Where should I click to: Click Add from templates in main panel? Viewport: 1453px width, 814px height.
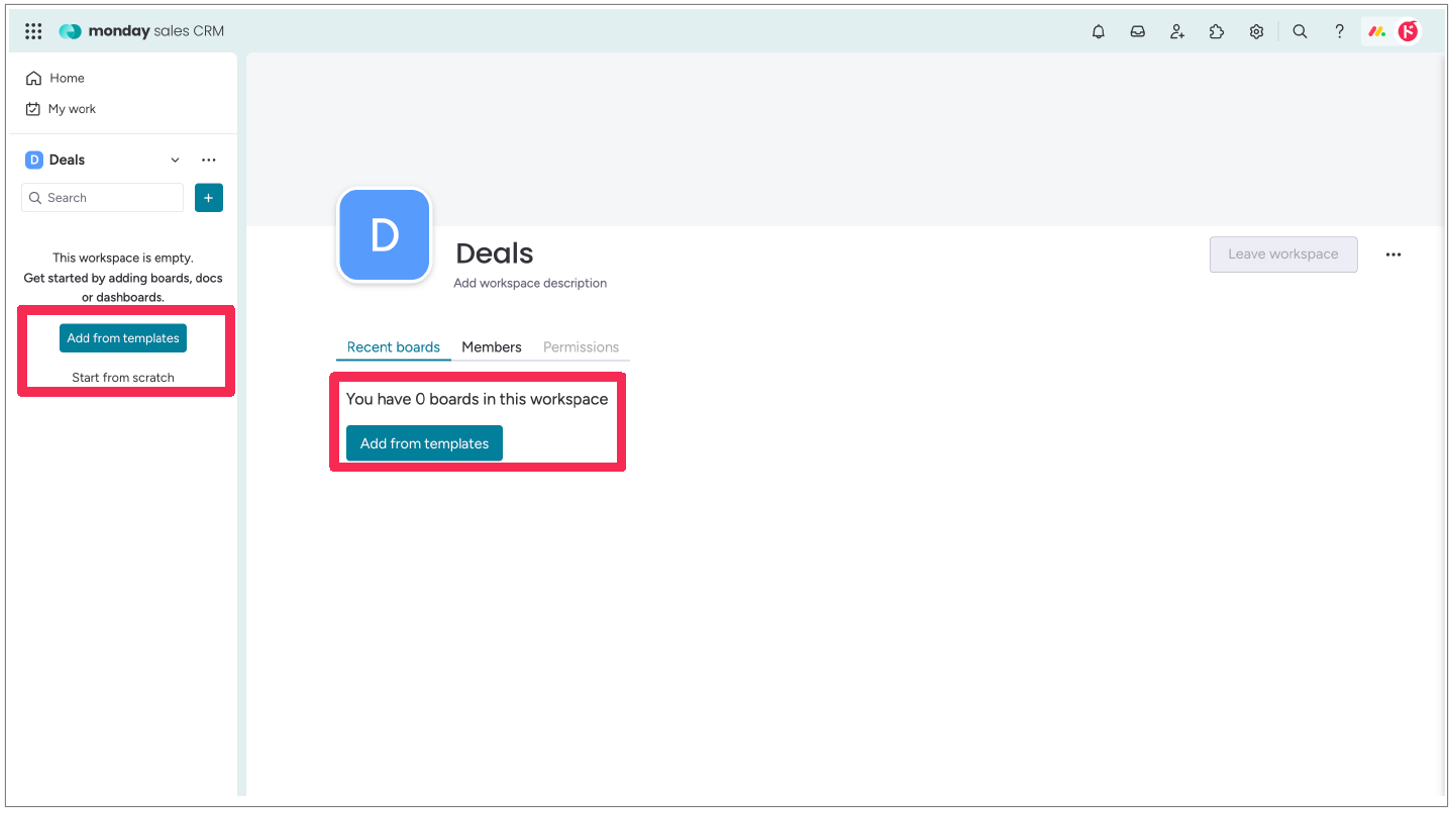coord(424,443)
